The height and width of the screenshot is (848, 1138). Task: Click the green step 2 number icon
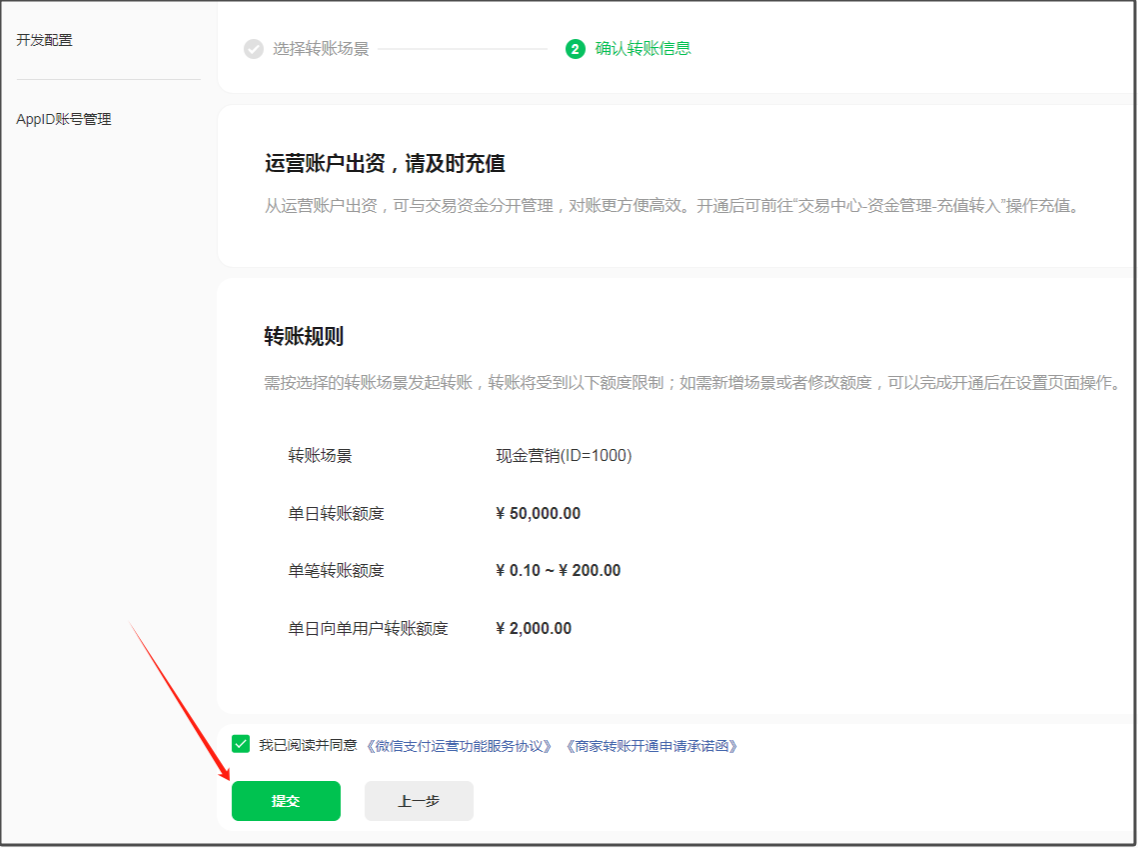575,49
